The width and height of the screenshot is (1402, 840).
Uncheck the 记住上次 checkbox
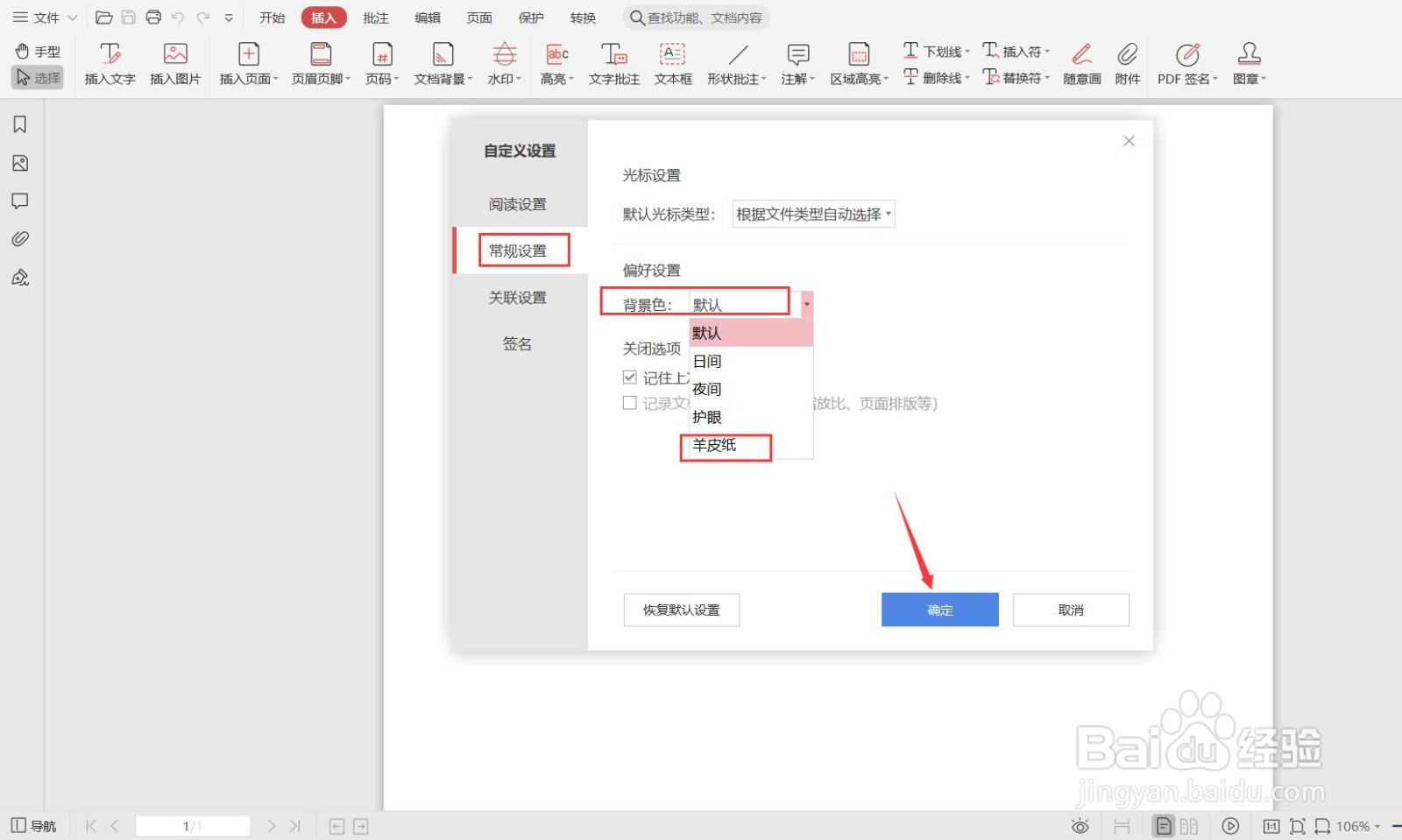coord(629,377)
